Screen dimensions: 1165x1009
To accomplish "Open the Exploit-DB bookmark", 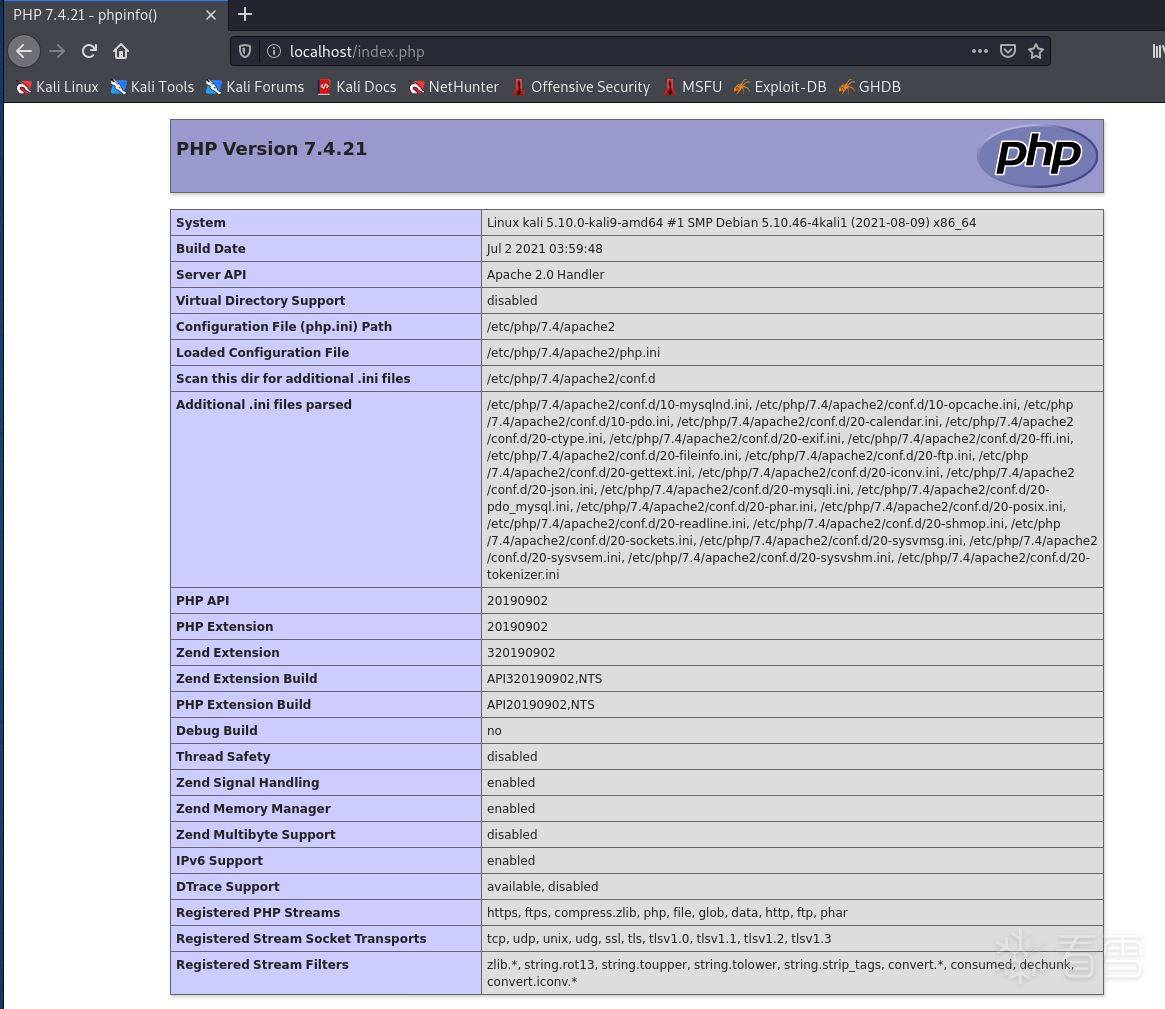I will coord(780,87).
